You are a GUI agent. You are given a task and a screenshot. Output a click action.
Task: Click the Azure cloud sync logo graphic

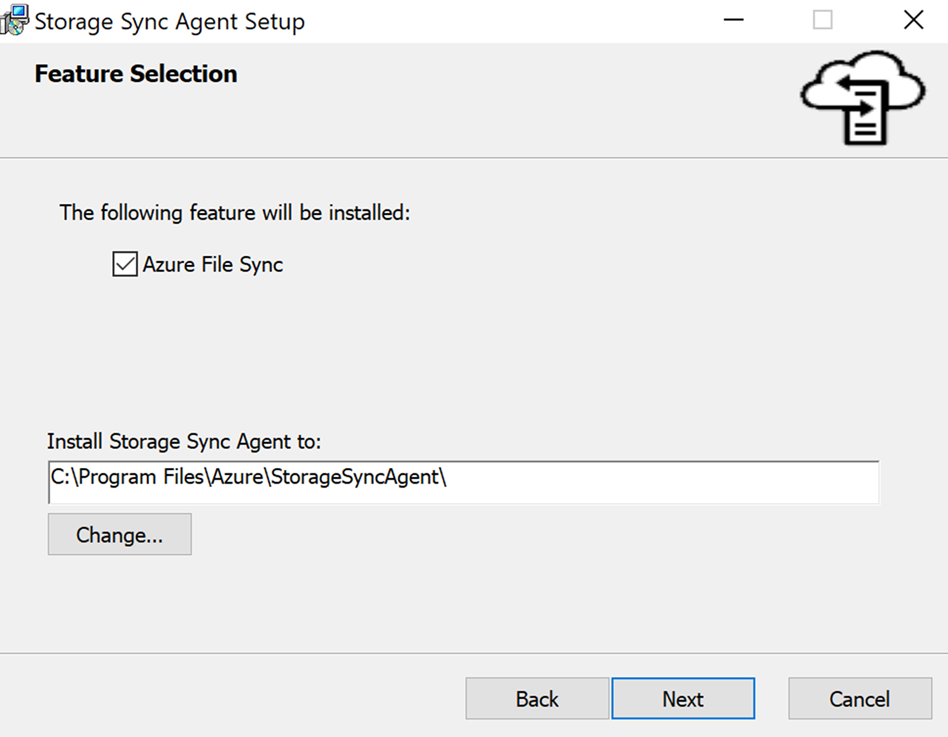[x=864, y=98]
